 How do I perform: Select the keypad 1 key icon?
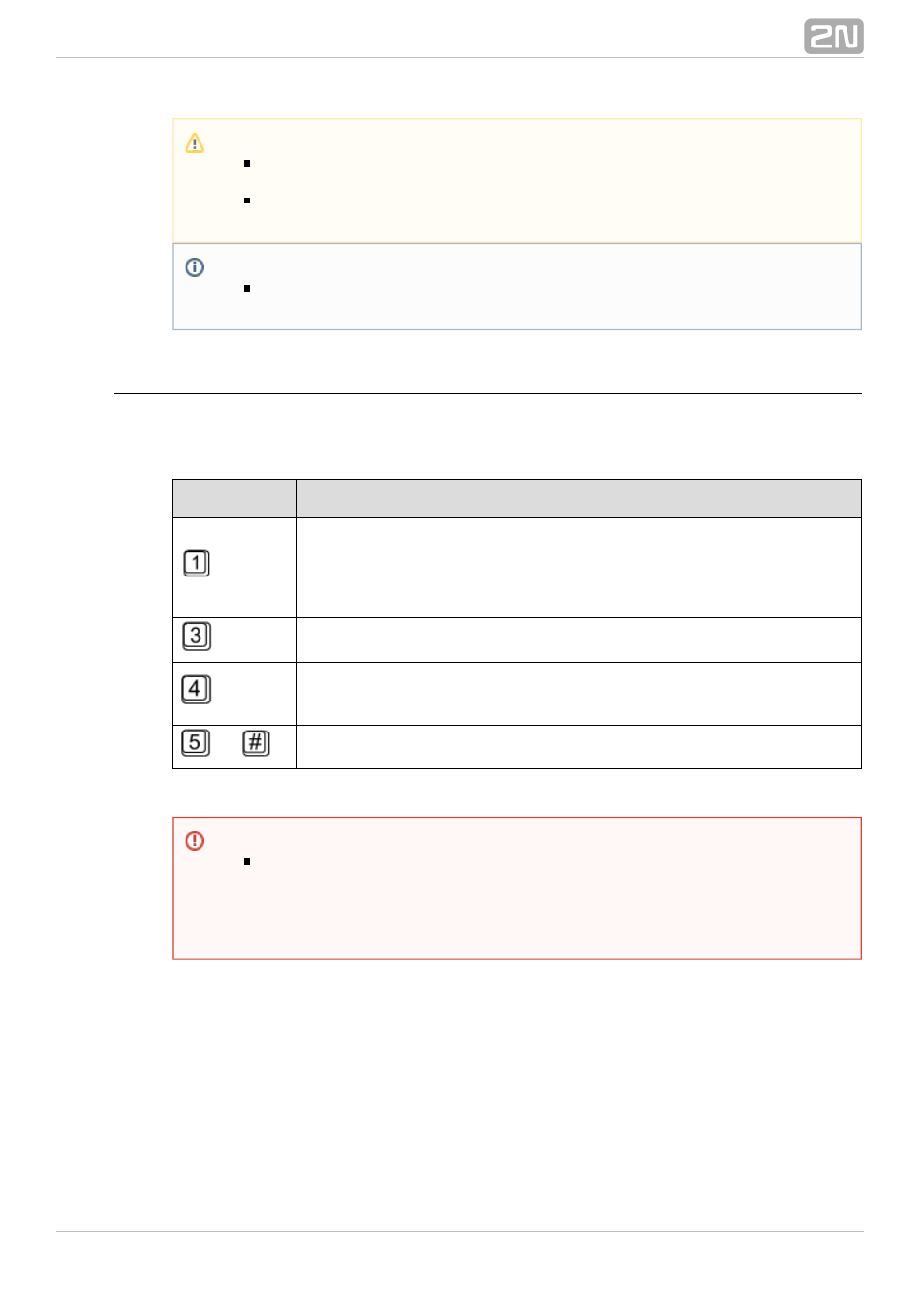(x=197, y=564)
